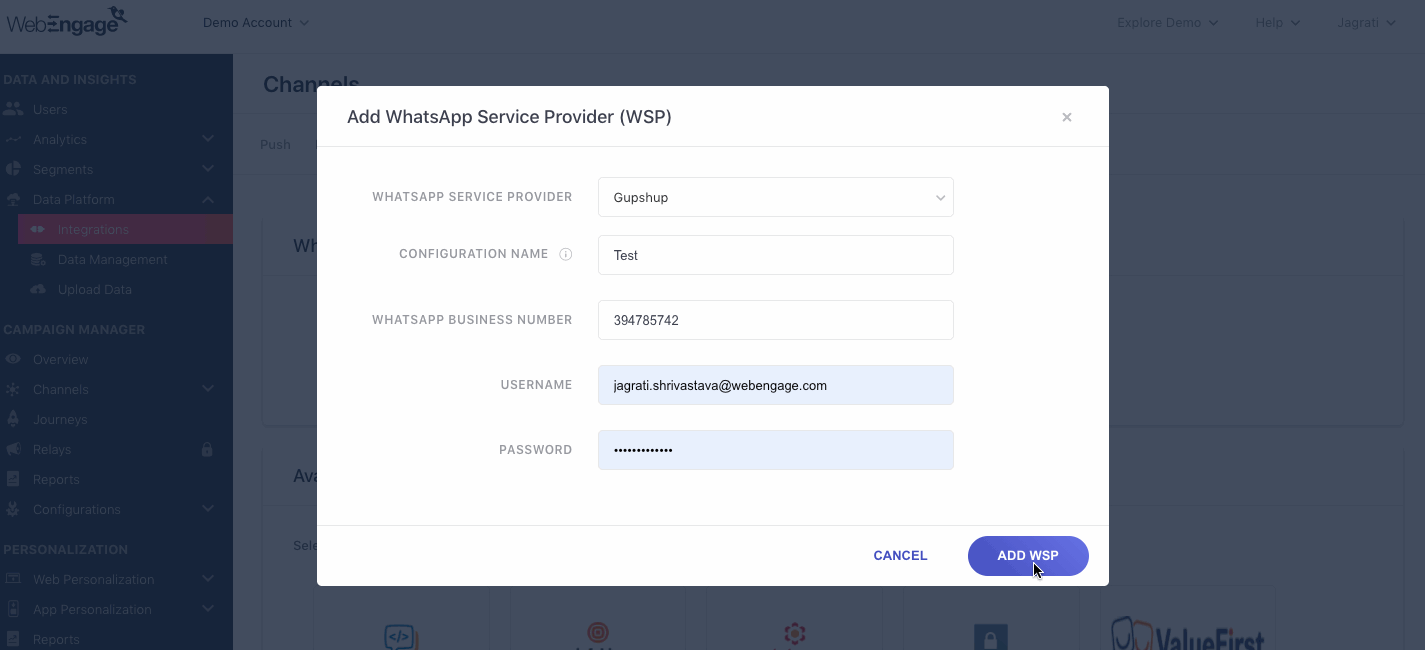Open Journeys in the sidebar
The width and height of the screenshot is (1425, 650).
click(60, 419)
